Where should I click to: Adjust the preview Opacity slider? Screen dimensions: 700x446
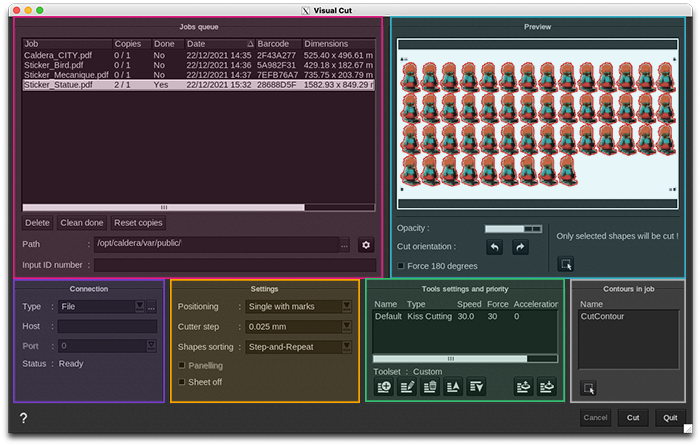coord(512,229)
